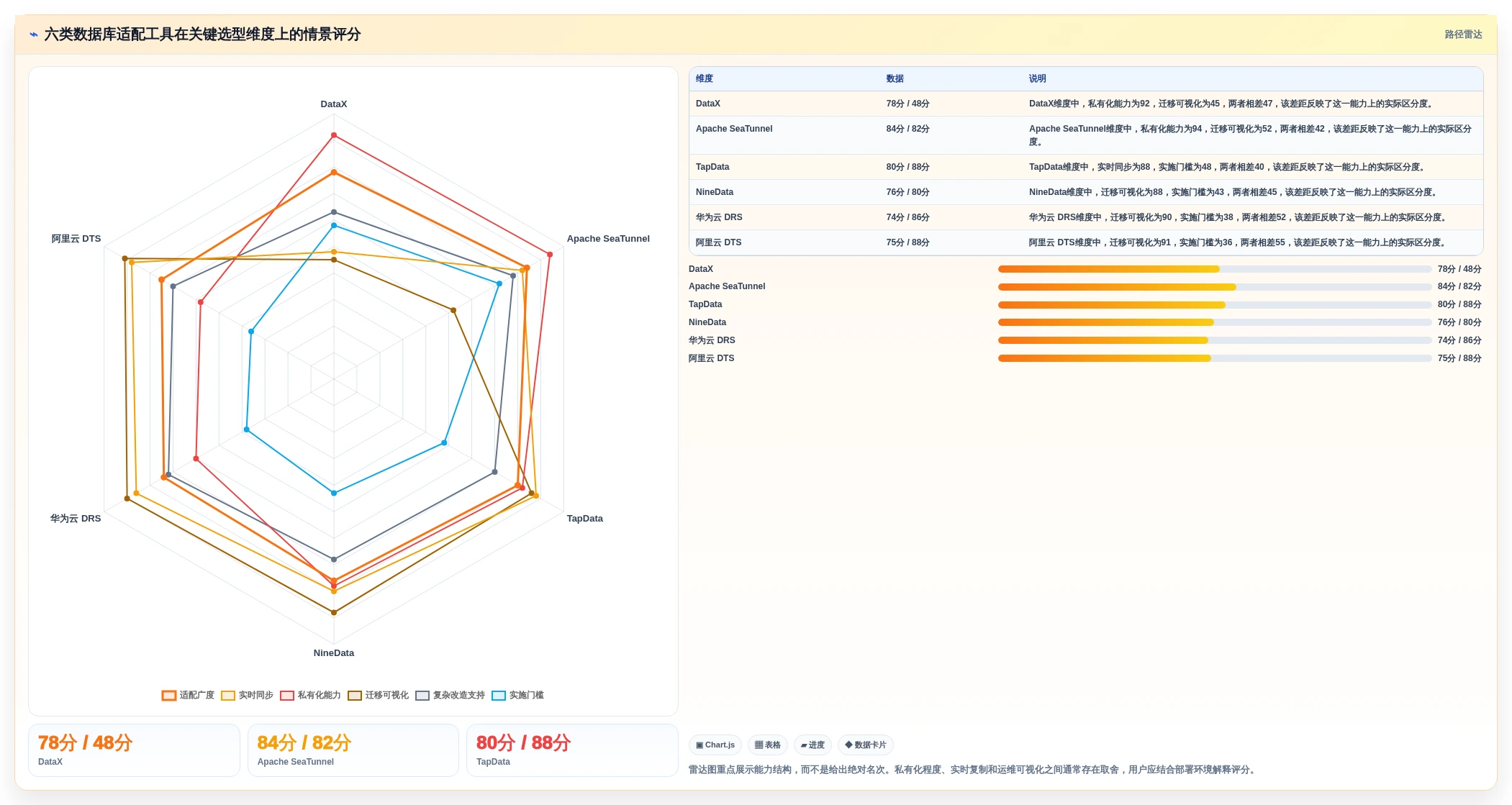Click the DataX description text in the table
Screen dimensions: 1512x805
(1232, 104)
